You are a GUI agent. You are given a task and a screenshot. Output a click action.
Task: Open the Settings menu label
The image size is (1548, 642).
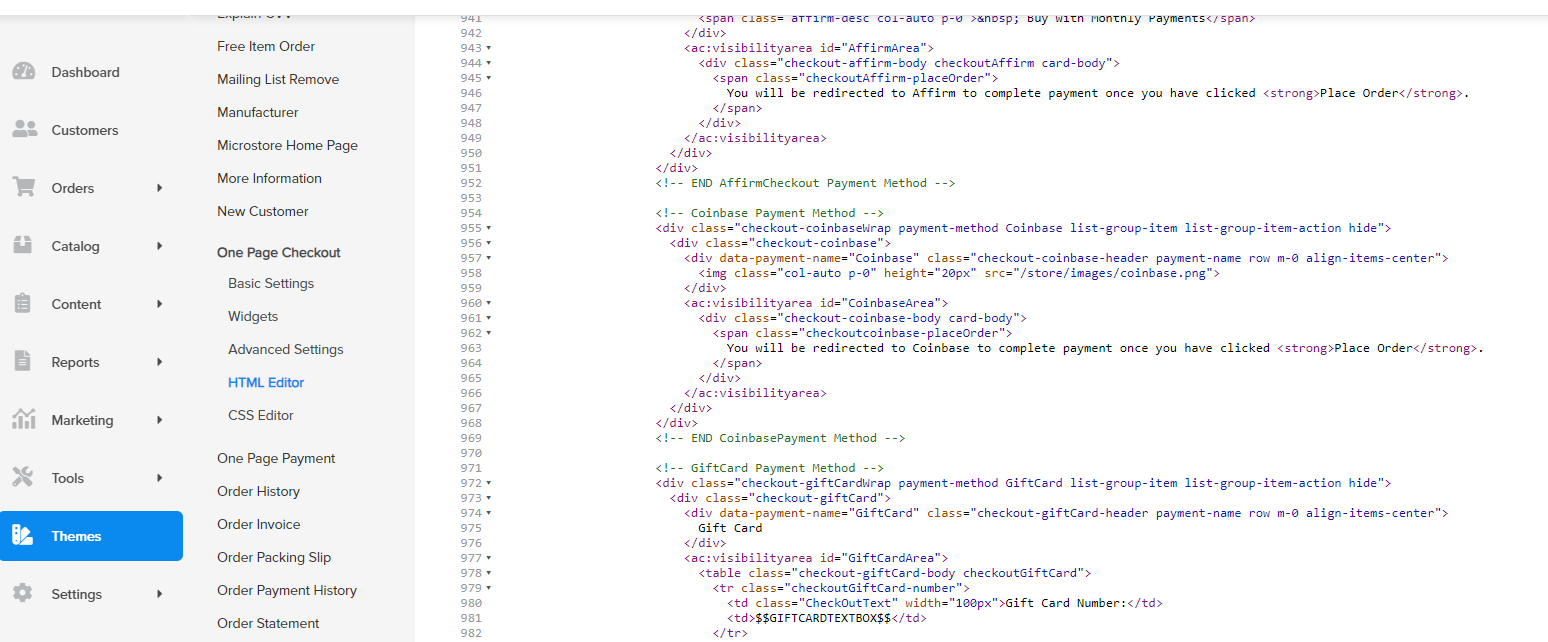[77, 594]
